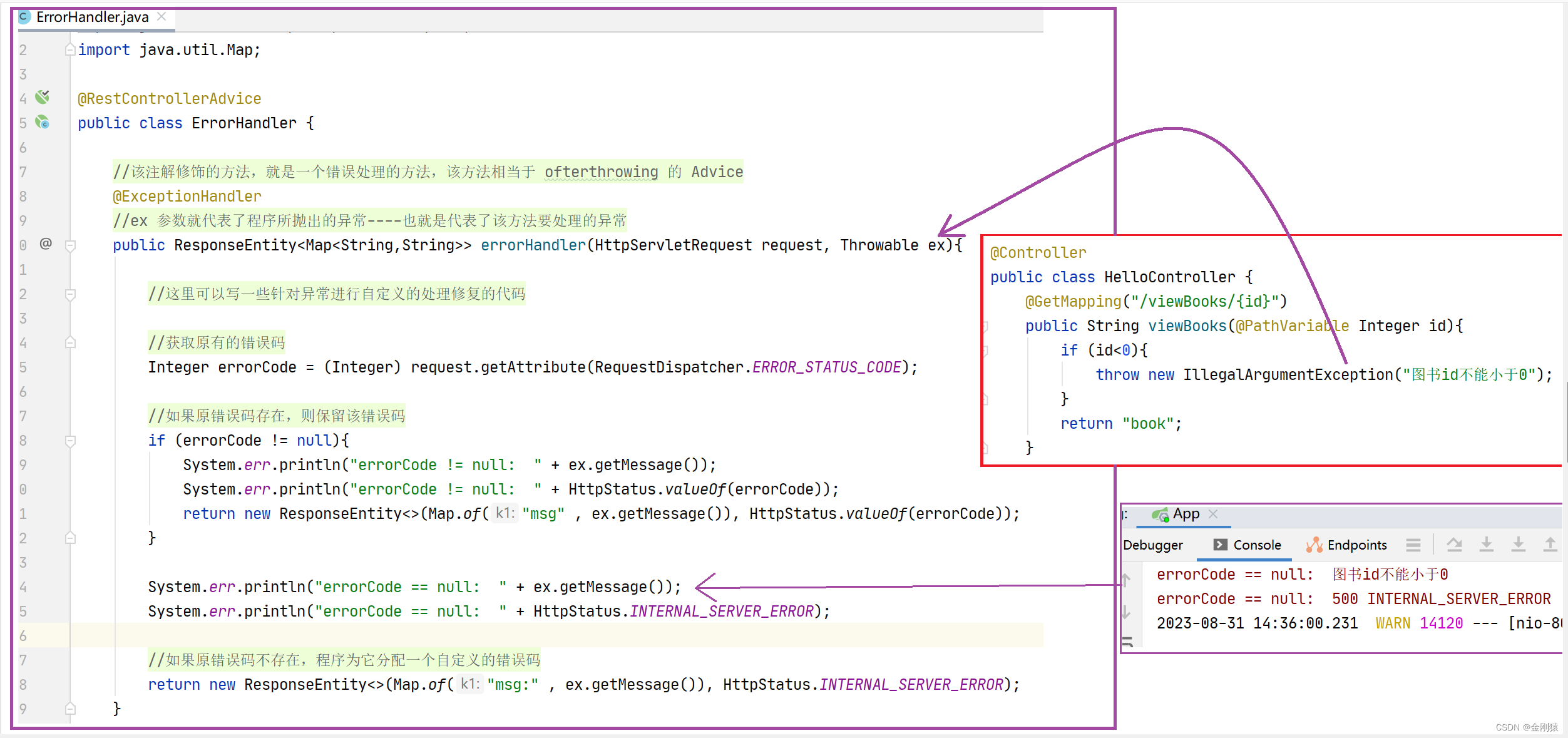Click fold end marker of the if block
This screenshot has height=738, width=1568.
(70, 538)
